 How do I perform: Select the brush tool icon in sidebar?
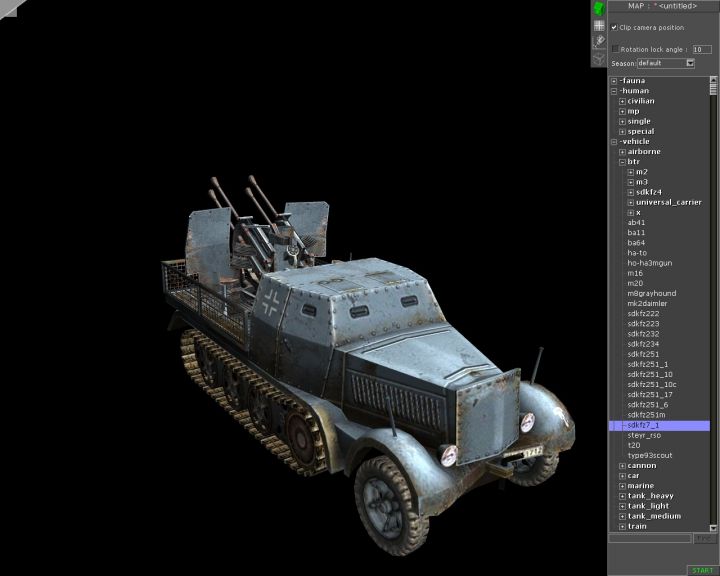click(x=598, y=41)
